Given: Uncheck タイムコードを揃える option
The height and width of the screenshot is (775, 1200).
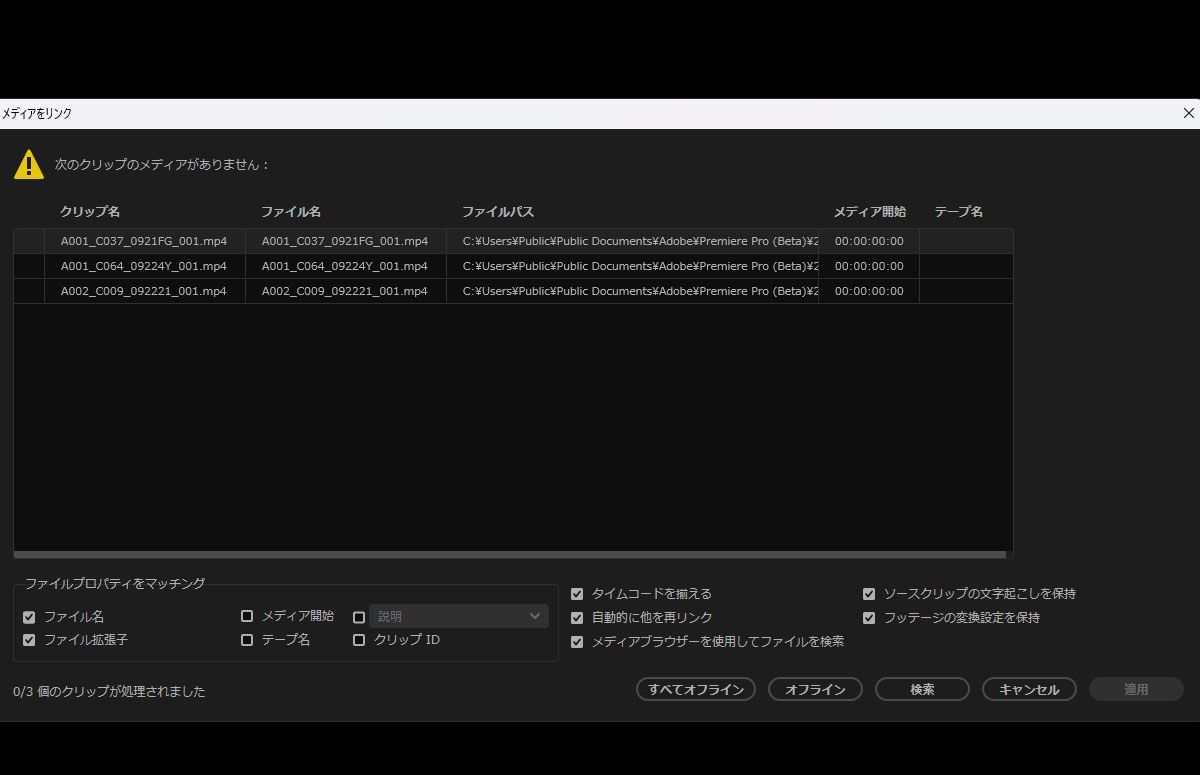Looking at the screenshot, I should click(576, 593).
